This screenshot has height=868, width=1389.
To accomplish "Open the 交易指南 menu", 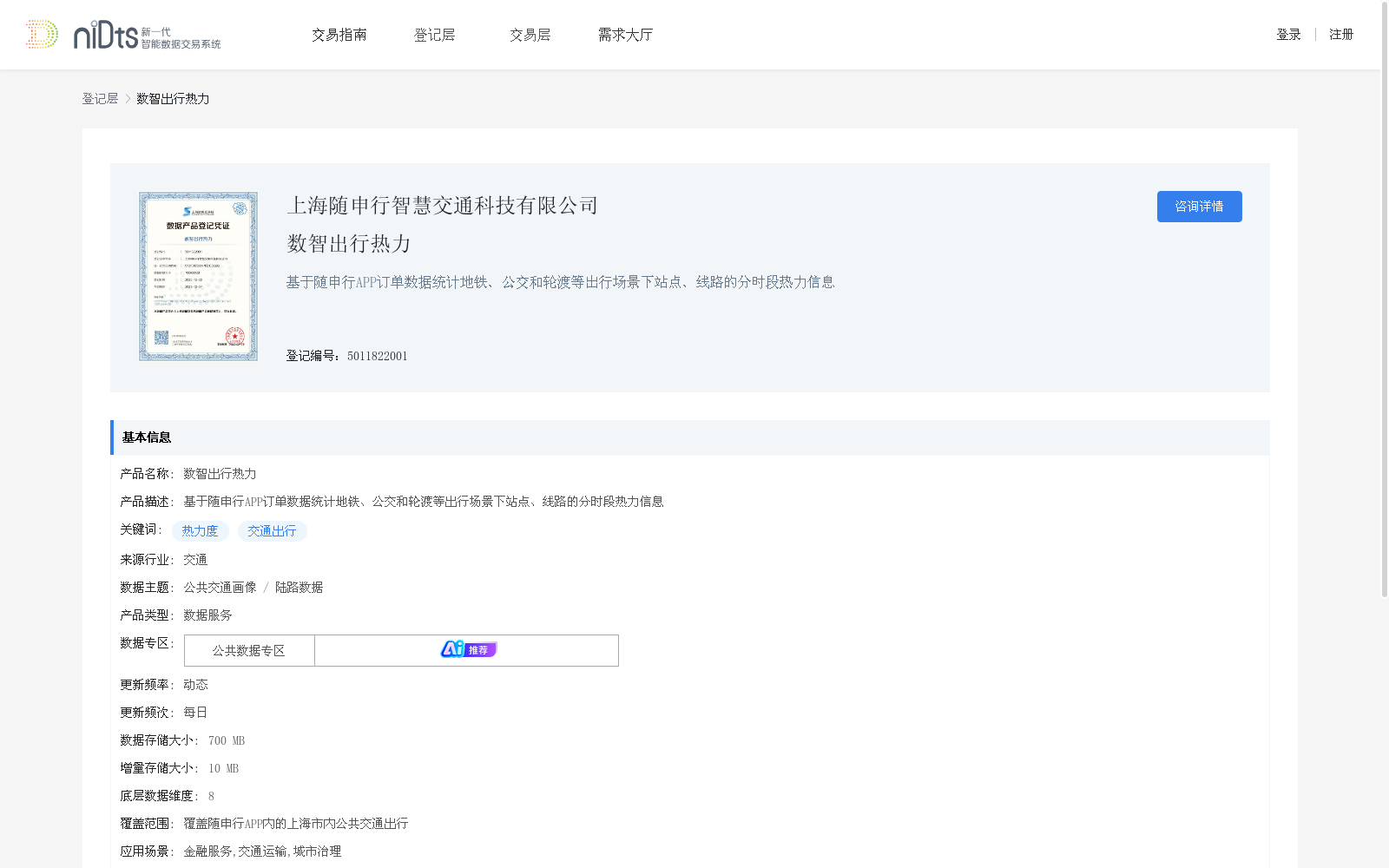I will coord(339,35).
